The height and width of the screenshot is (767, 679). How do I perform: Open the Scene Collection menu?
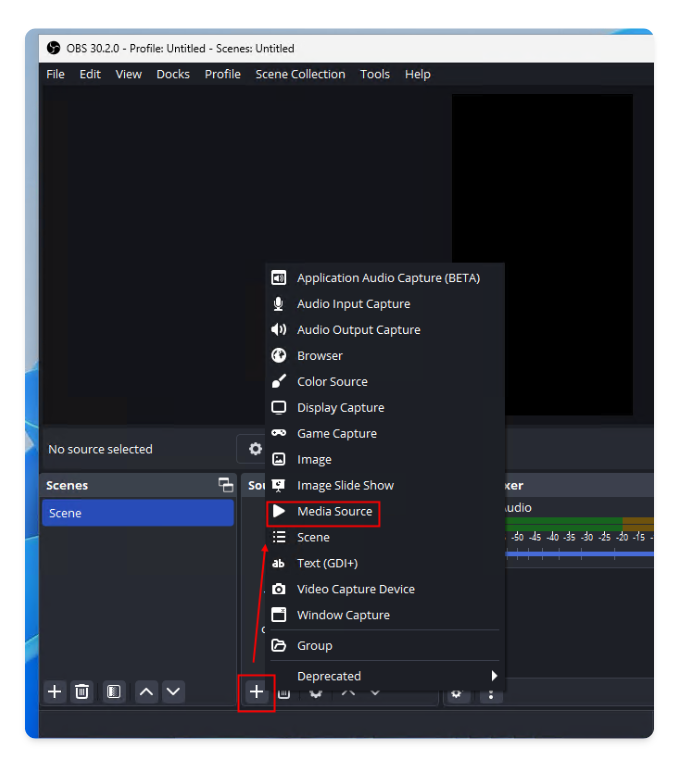[300, 74]
